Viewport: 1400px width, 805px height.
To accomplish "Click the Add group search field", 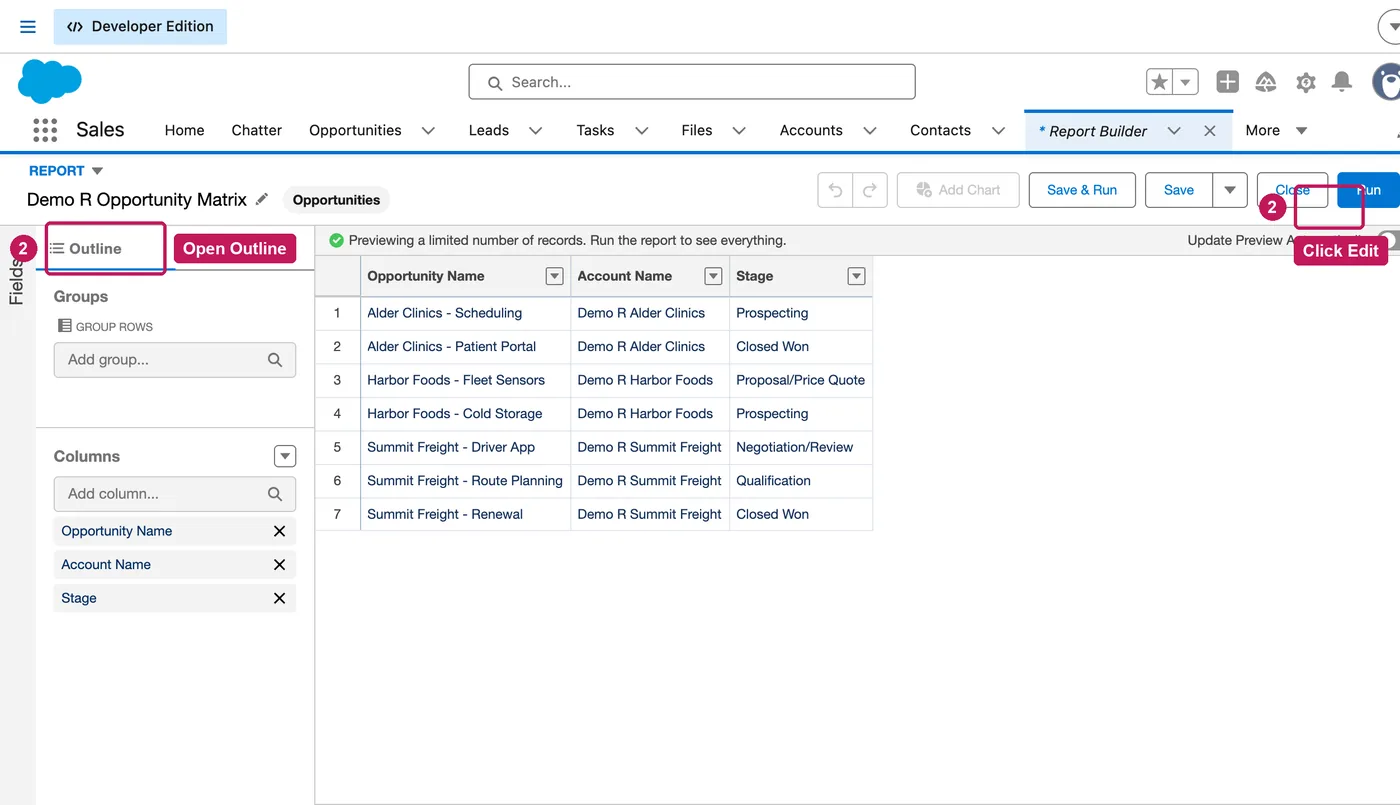I will (175, 360).
